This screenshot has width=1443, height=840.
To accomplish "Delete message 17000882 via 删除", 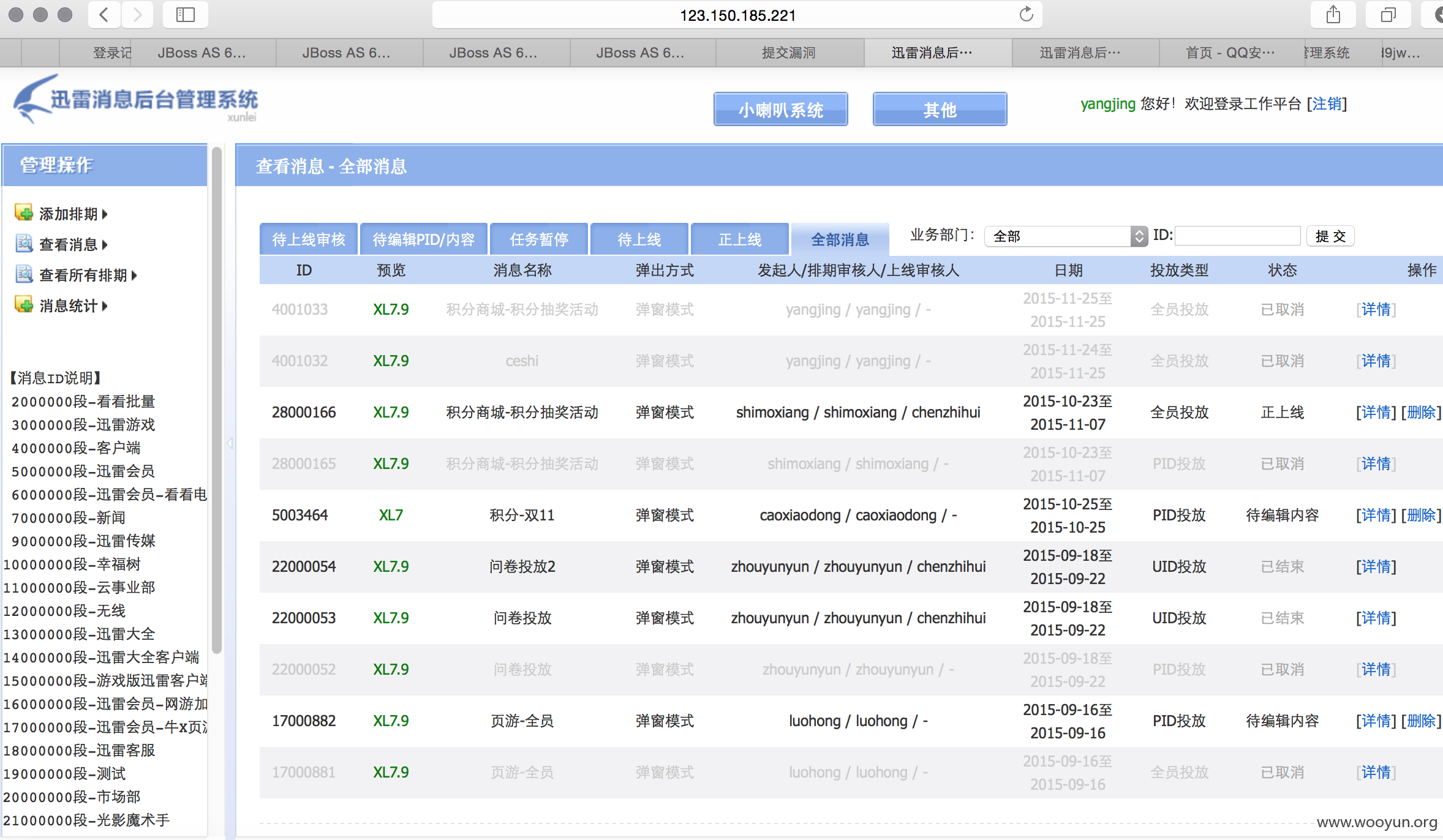I will tap(1421, 721).
